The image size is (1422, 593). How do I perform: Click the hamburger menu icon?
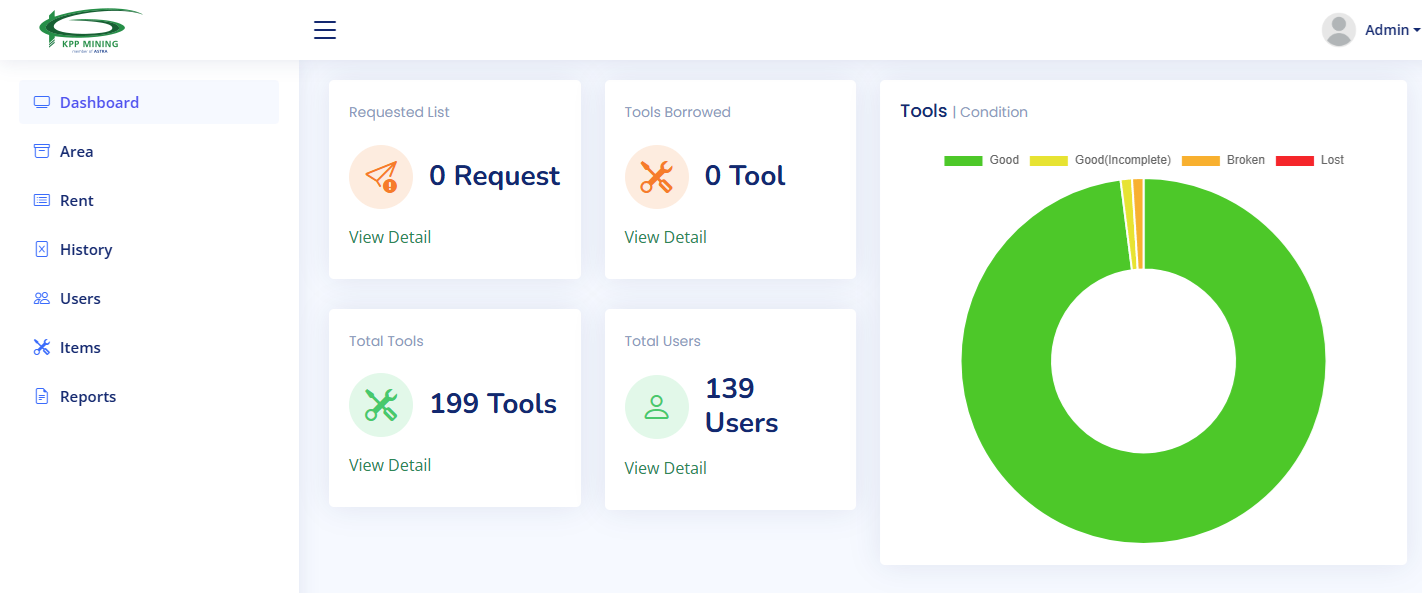tap(324, 30)
